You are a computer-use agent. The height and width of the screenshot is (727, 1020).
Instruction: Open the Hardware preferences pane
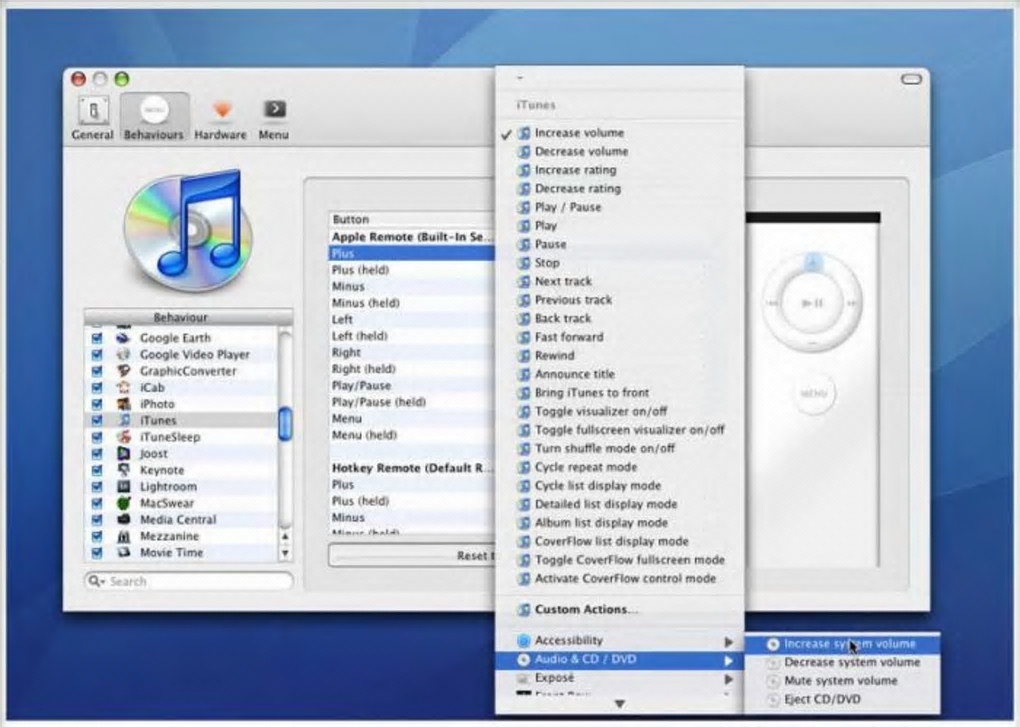[221, 118]
